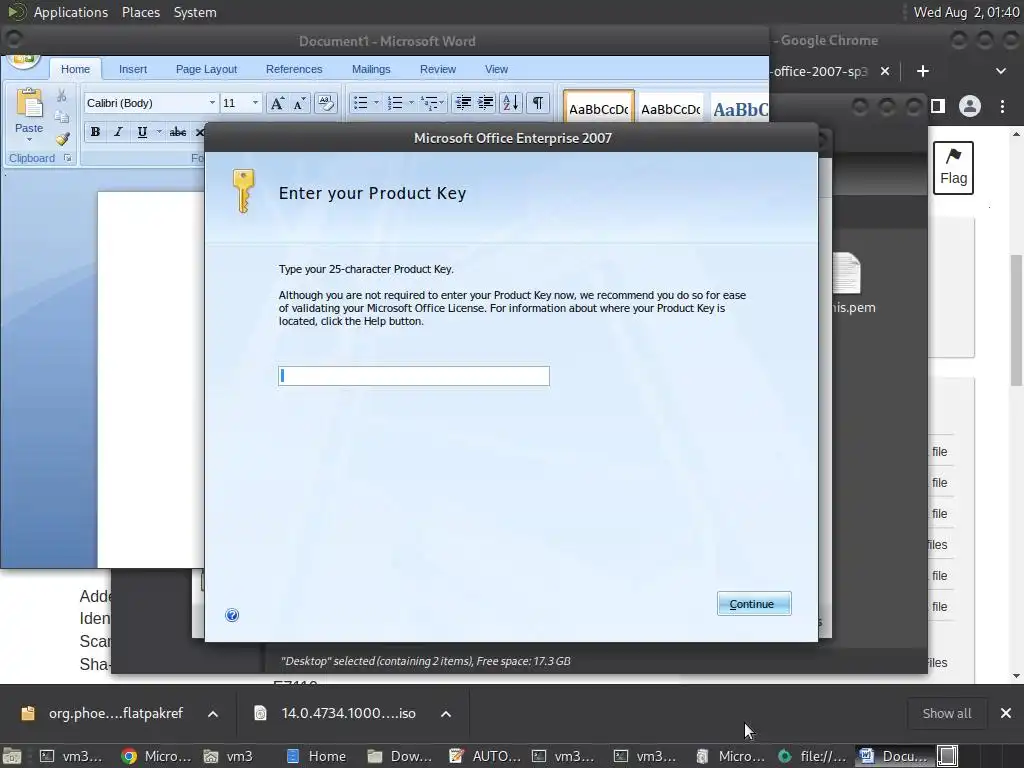Toggle Show/Hide paragraph marks icon
Image resolution: width=1024 pixels, height=768 pixels.
[537, 103]
